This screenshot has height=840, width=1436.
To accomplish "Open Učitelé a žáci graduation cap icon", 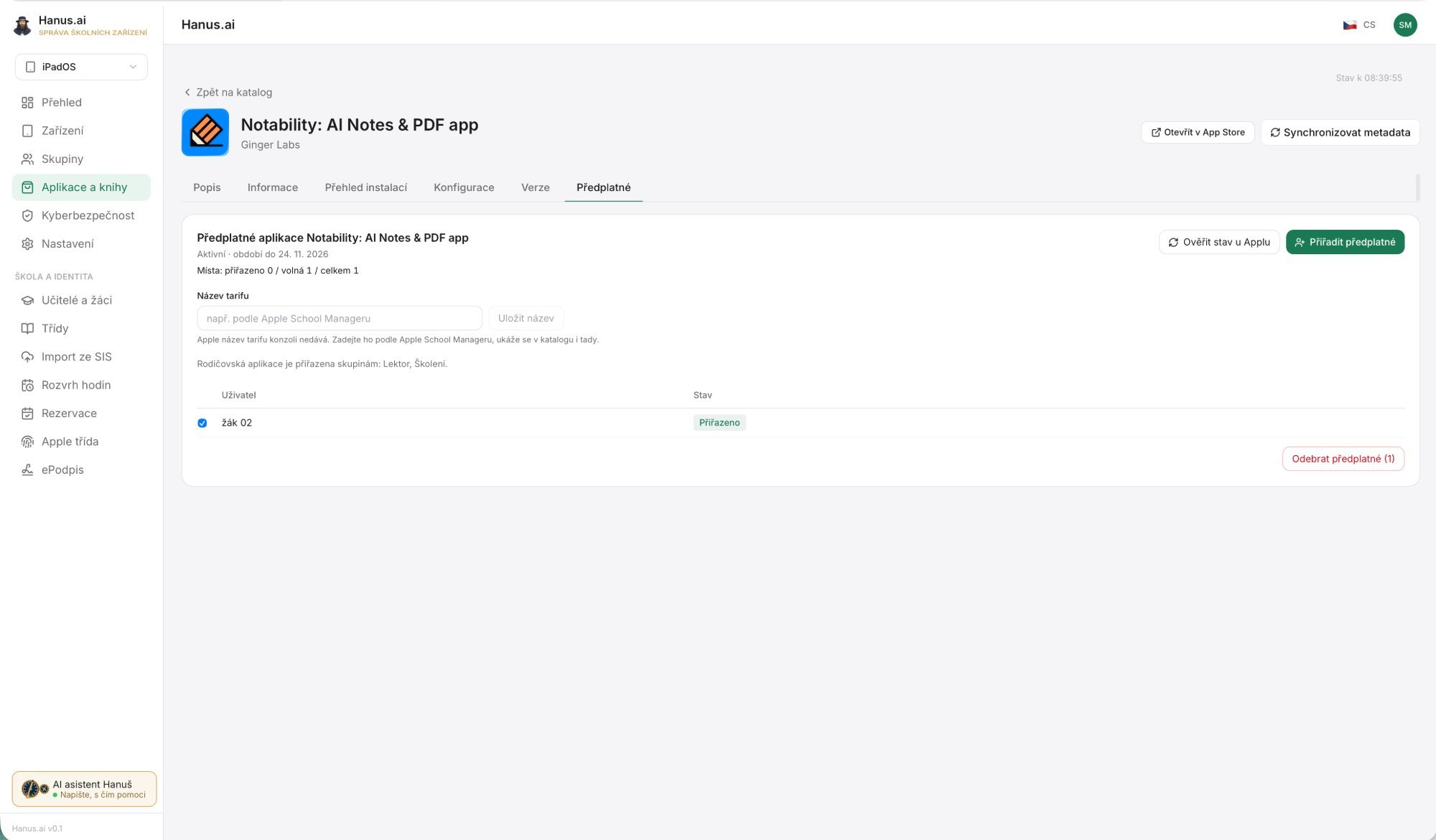I will point(27,300).
